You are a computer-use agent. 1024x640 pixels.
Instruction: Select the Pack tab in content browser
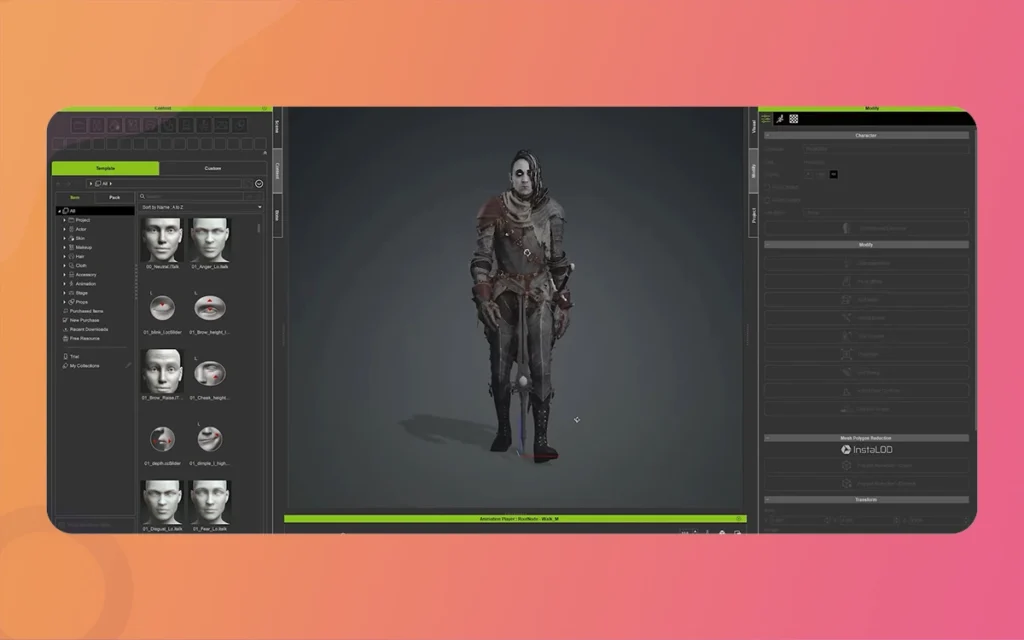tap(114, 197)
